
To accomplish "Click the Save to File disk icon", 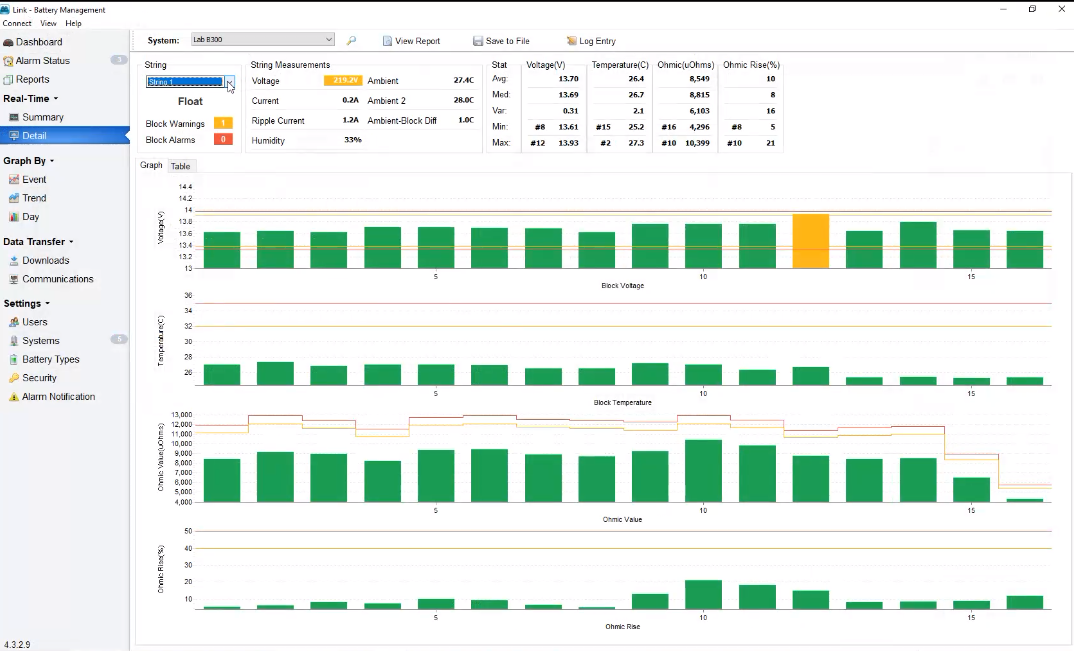I will (477, 41).
